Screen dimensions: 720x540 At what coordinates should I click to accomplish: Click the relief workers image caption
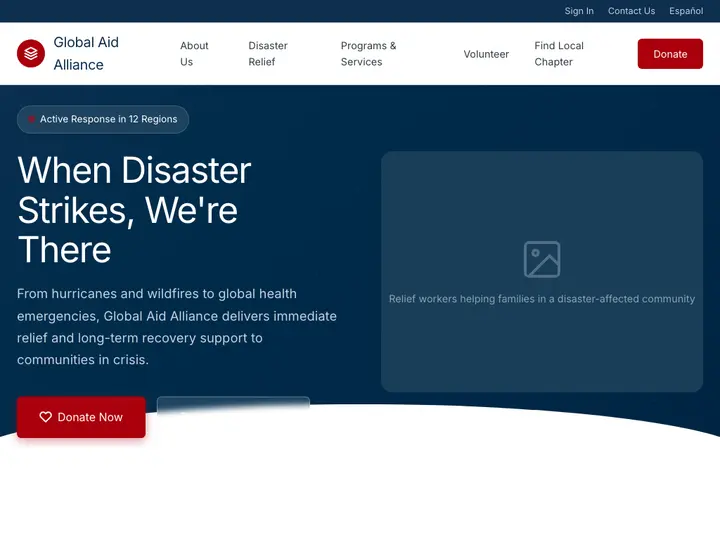coord(542,299)
